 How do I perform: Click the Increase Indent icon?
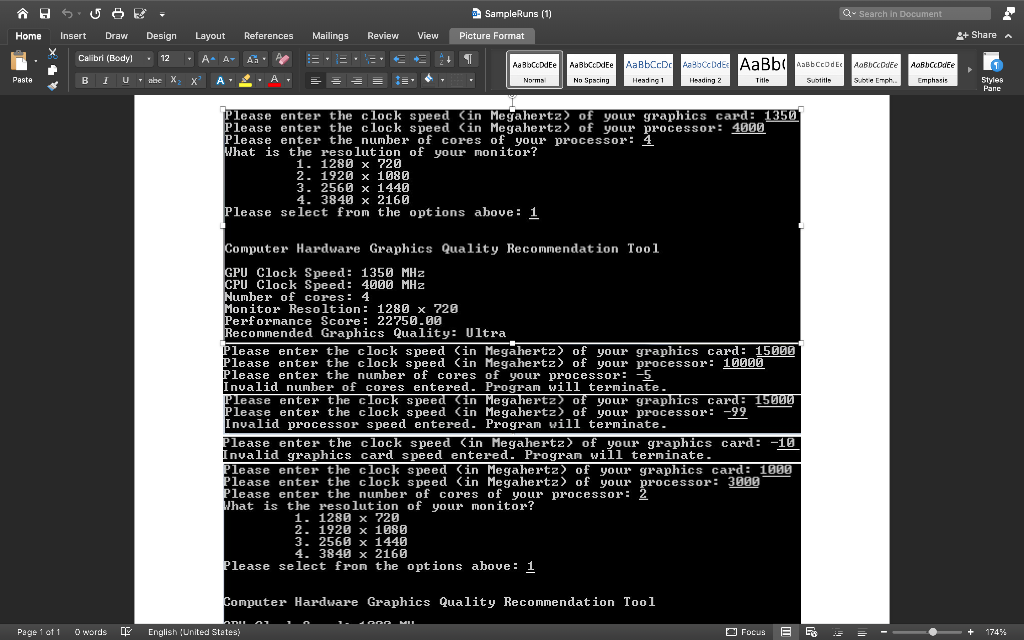418,59
